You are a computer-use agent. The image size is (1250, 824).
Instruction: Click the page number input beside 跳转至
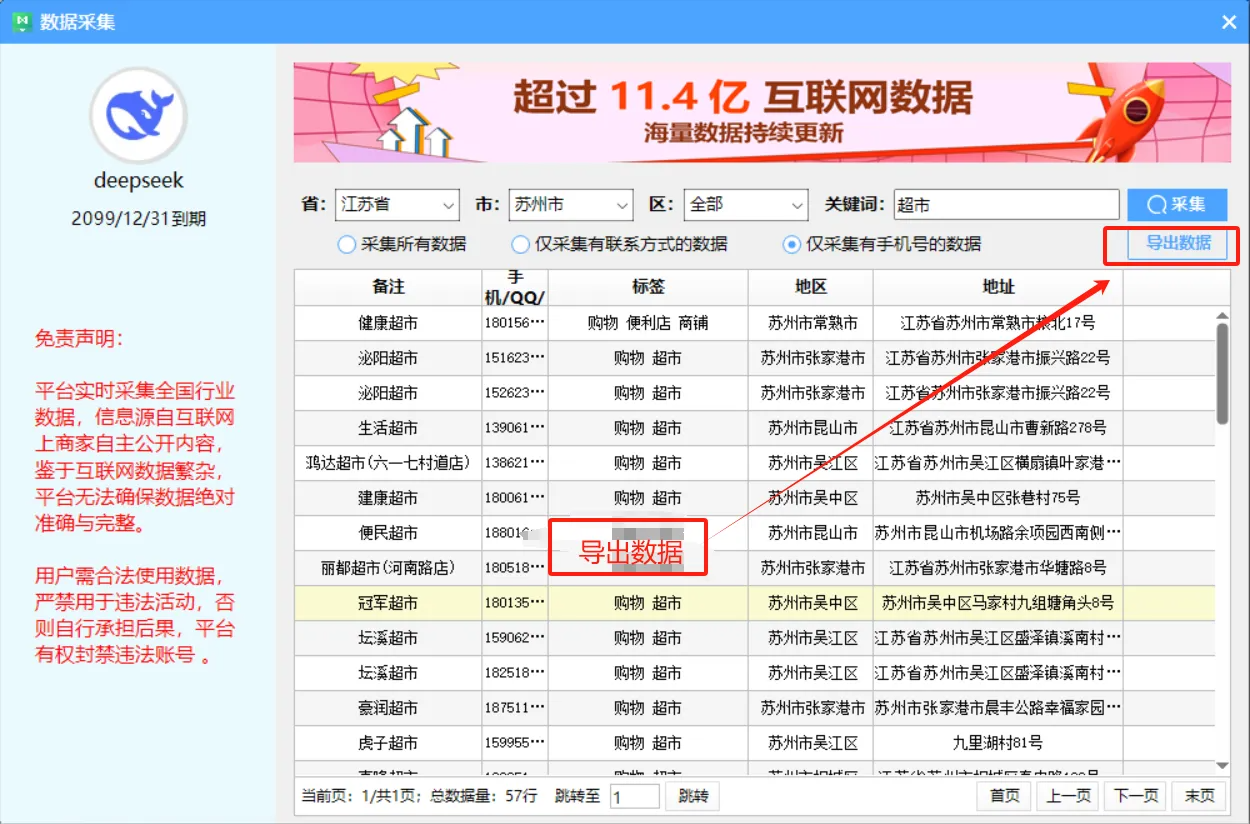click(635, 796)
